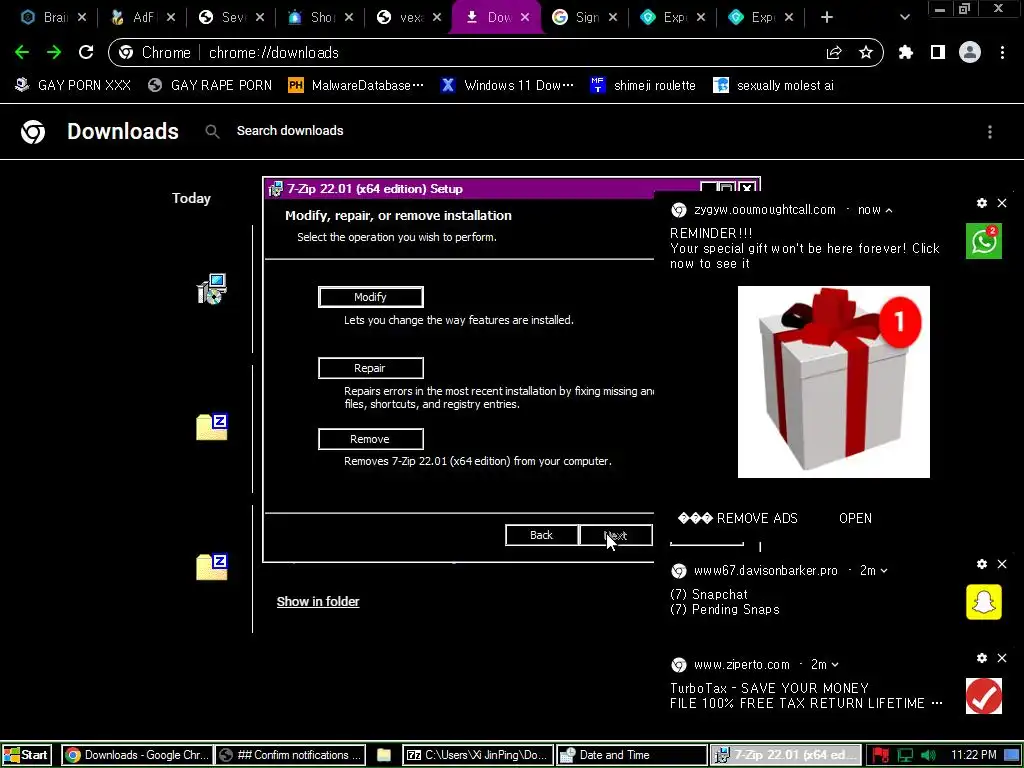Viewport: 1024px width, 768px height.
Task: Open settings gear on the ziperto notification
Action: point(982,658)
